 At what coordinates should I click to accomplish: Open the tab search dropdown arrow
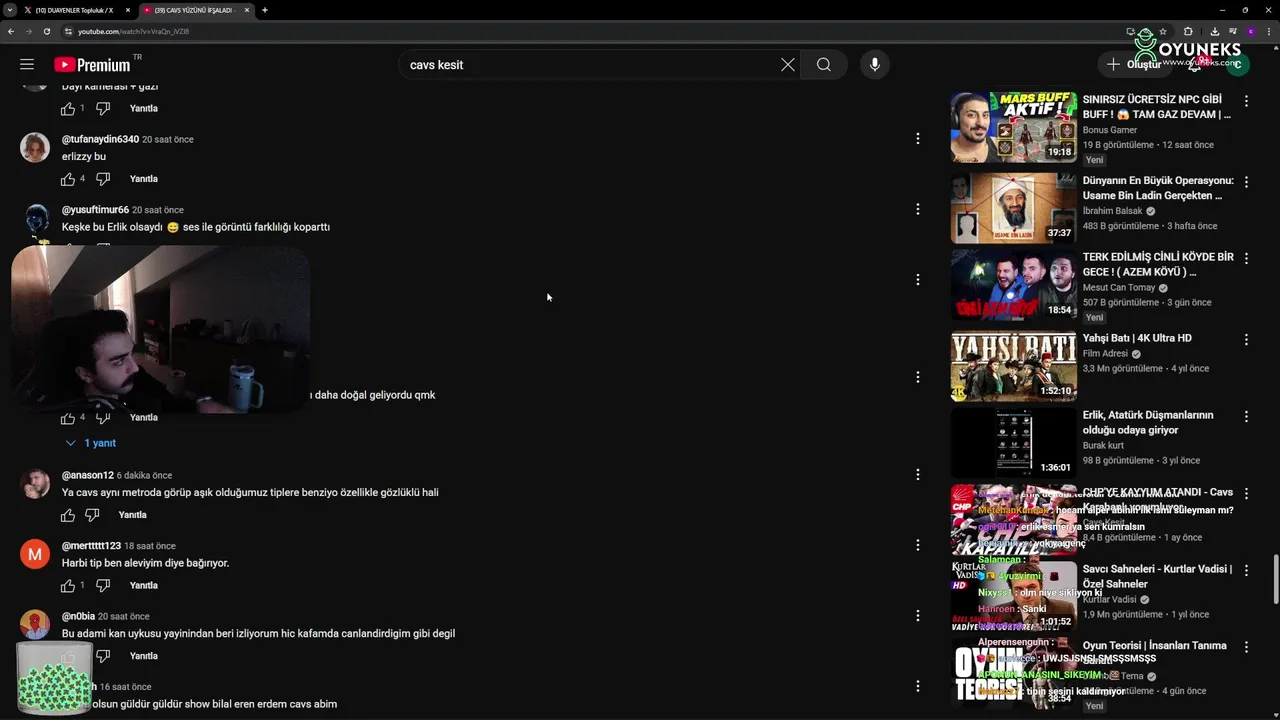coord(9,10)
